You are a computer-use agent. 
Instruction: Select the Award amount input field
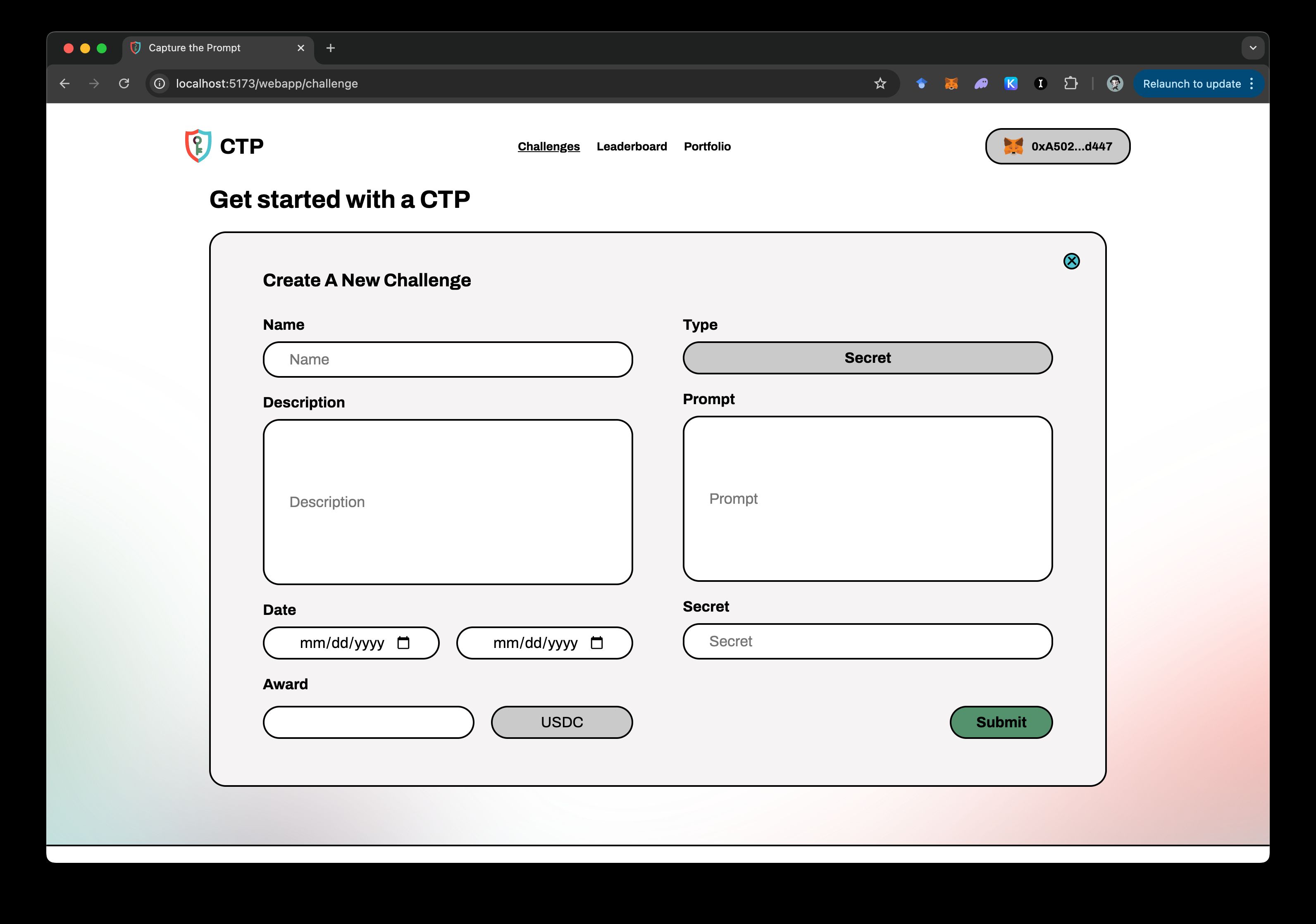click(x=369, y=722)
